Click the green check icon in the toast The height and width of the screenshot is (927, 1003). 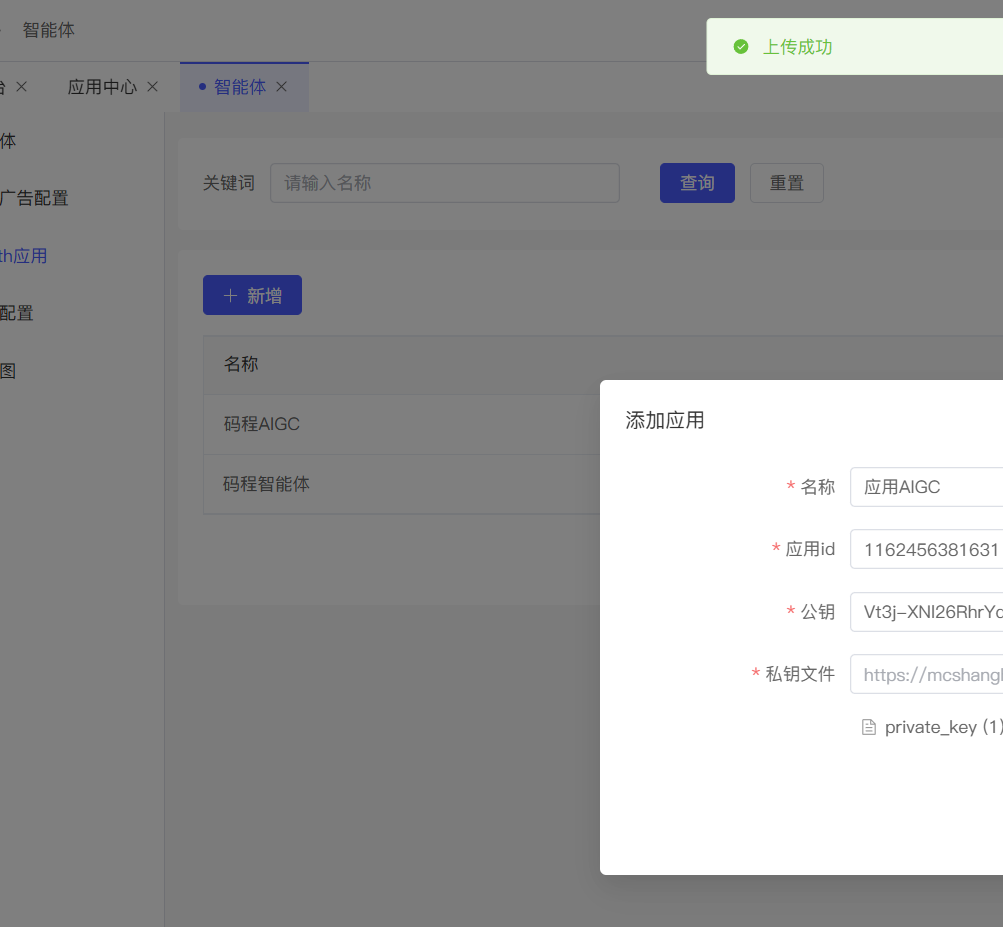click(741, 47)
